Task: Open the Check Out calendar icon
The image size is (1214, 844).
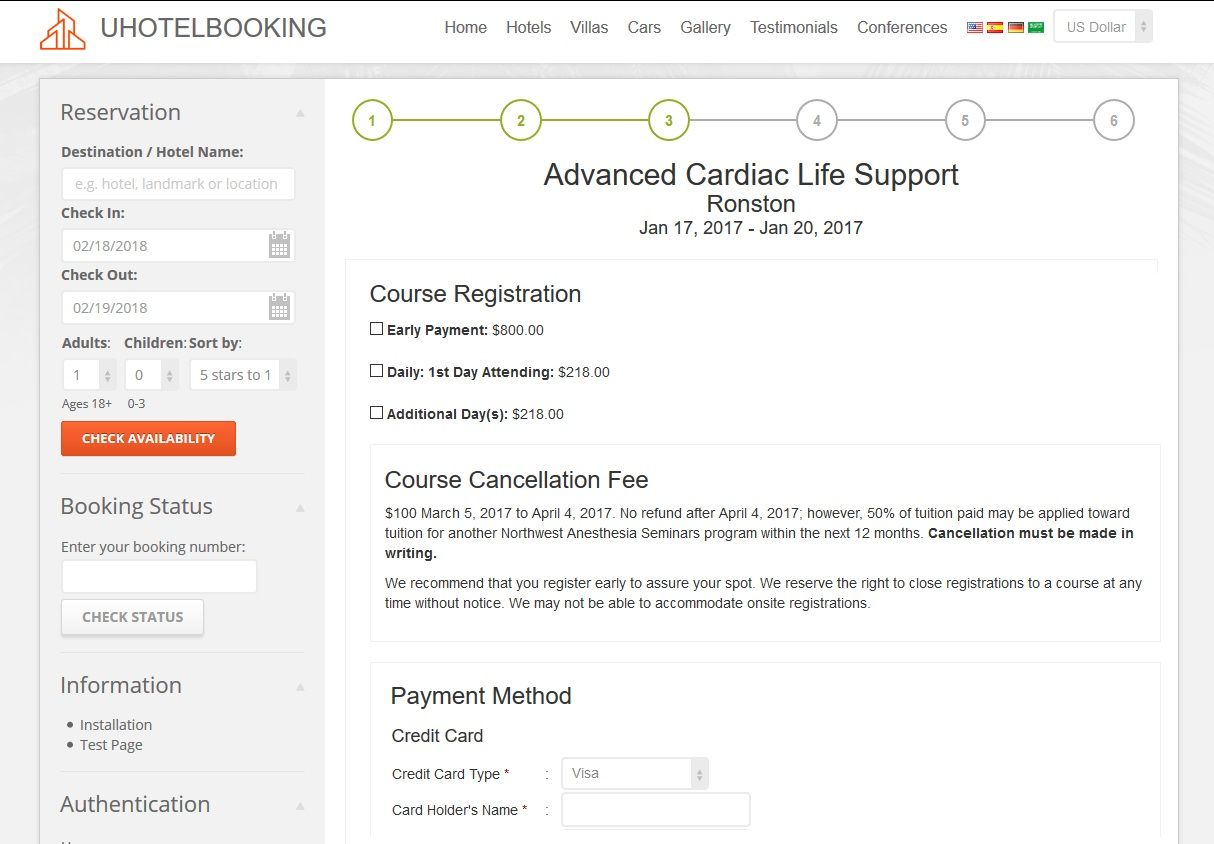Action: coord(279,307)
